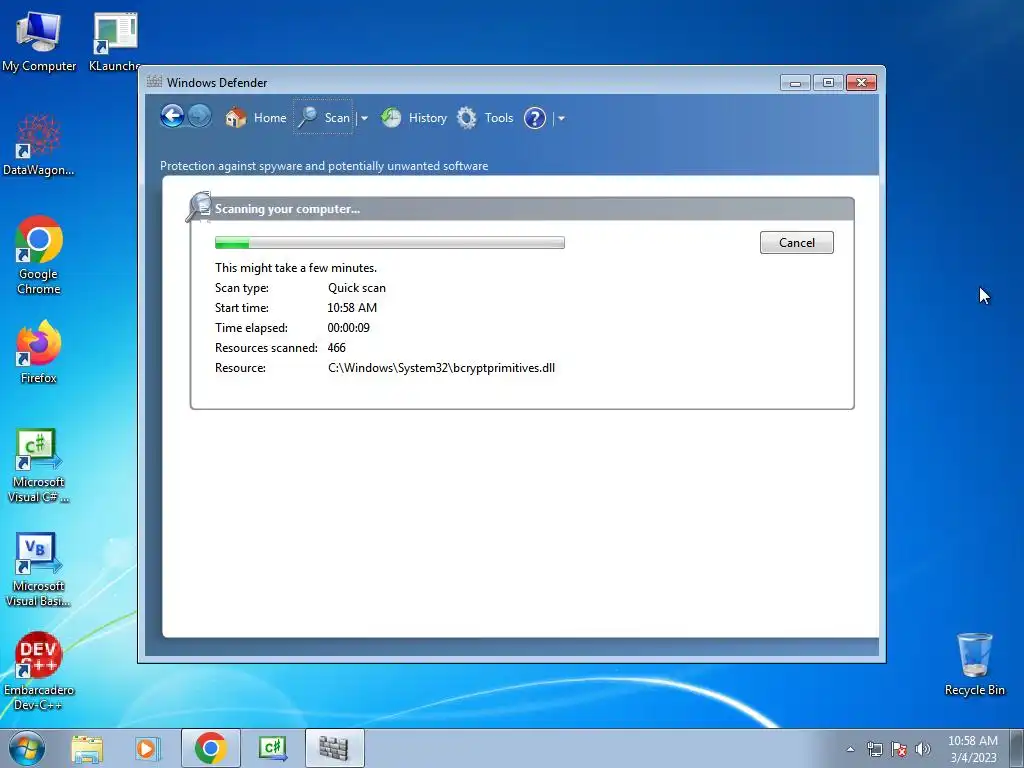
Task: Expand the Scan options dropdown arrow
Action: coord(364,118)
